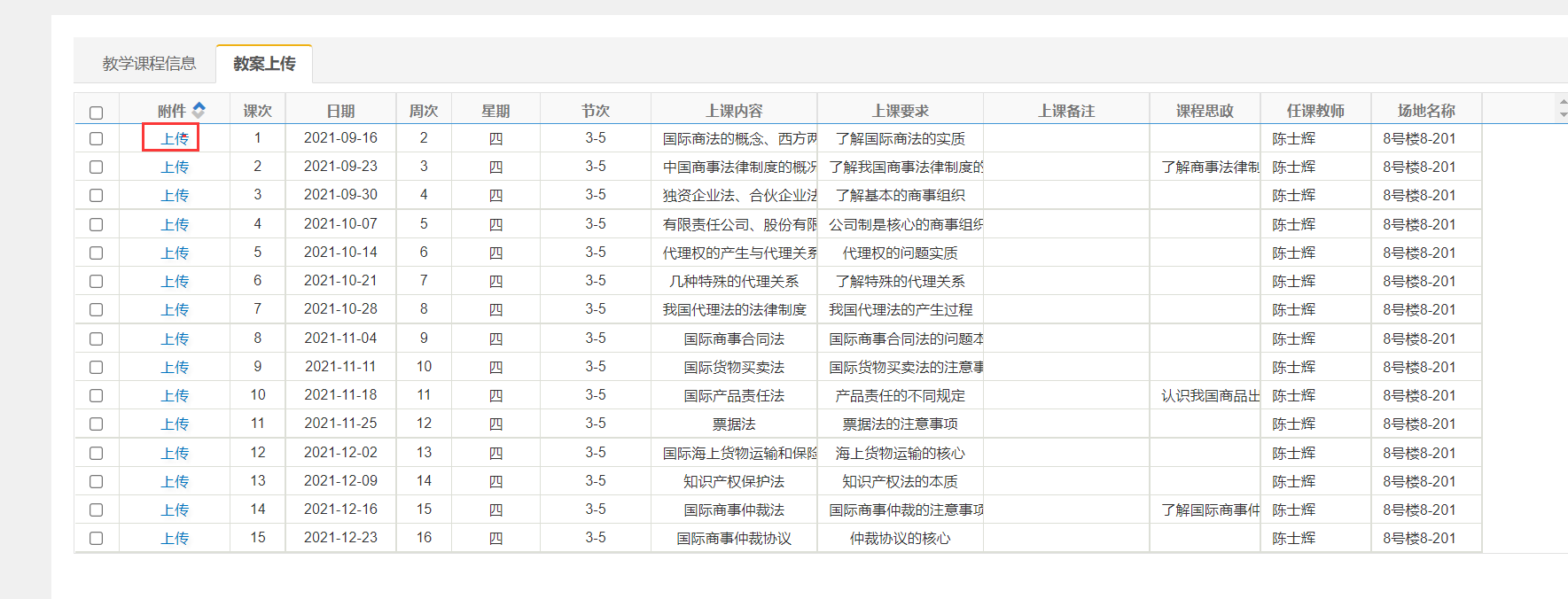Click 上传 in the 国际商事仲裁协议 row
Screen dimensions: 1568x599
click(x=175, y=539)
